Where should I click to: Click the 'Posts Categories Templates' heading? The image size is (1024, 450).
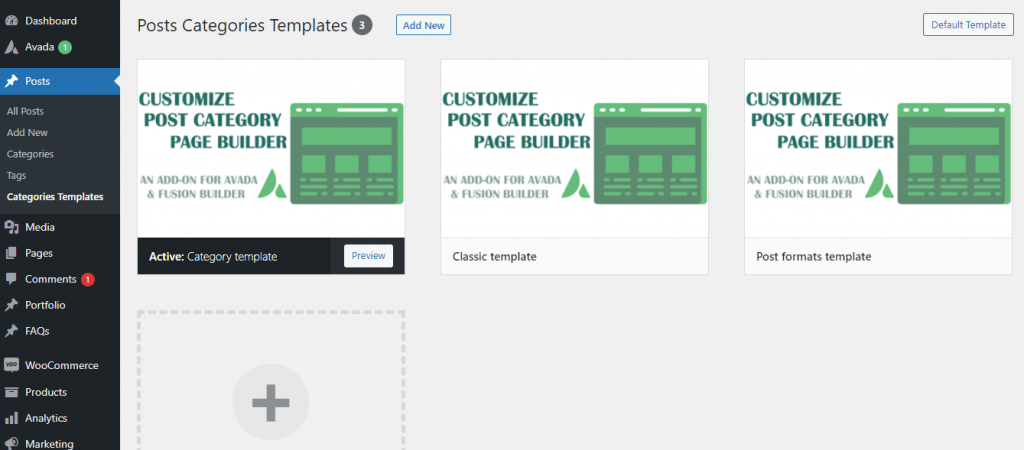(x=242, y=25)
